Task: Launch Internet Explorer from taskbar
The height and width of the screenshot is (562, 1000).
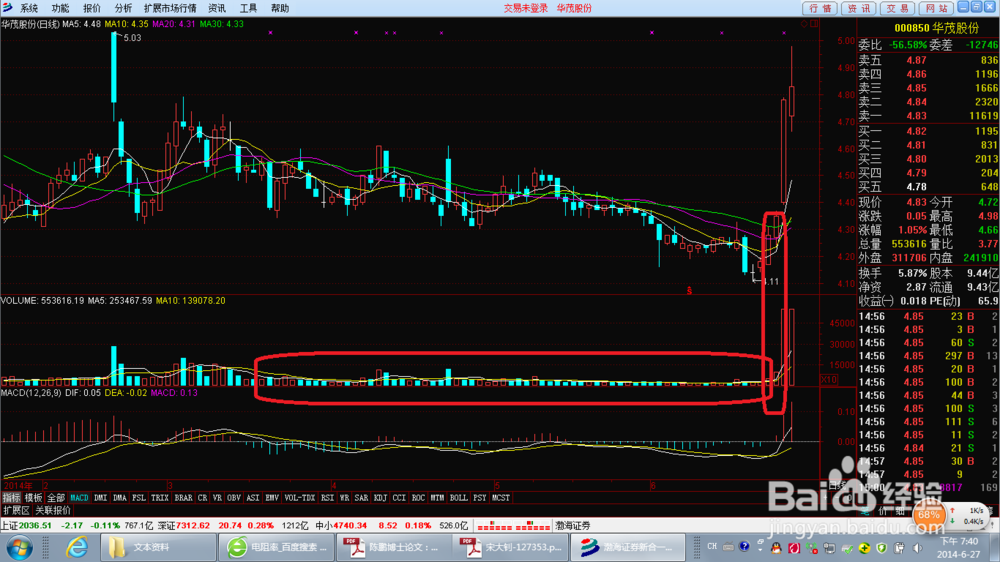Action: (77, 547)
